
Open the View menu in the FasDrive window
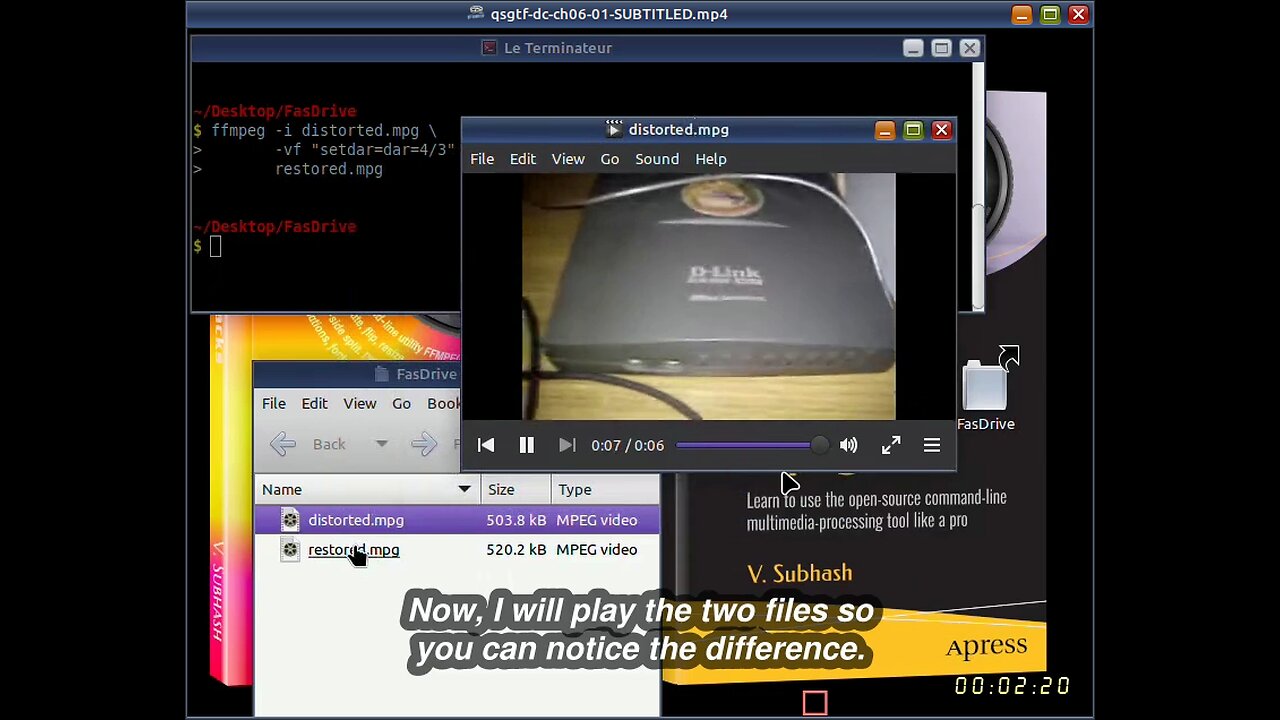[360, 403]
